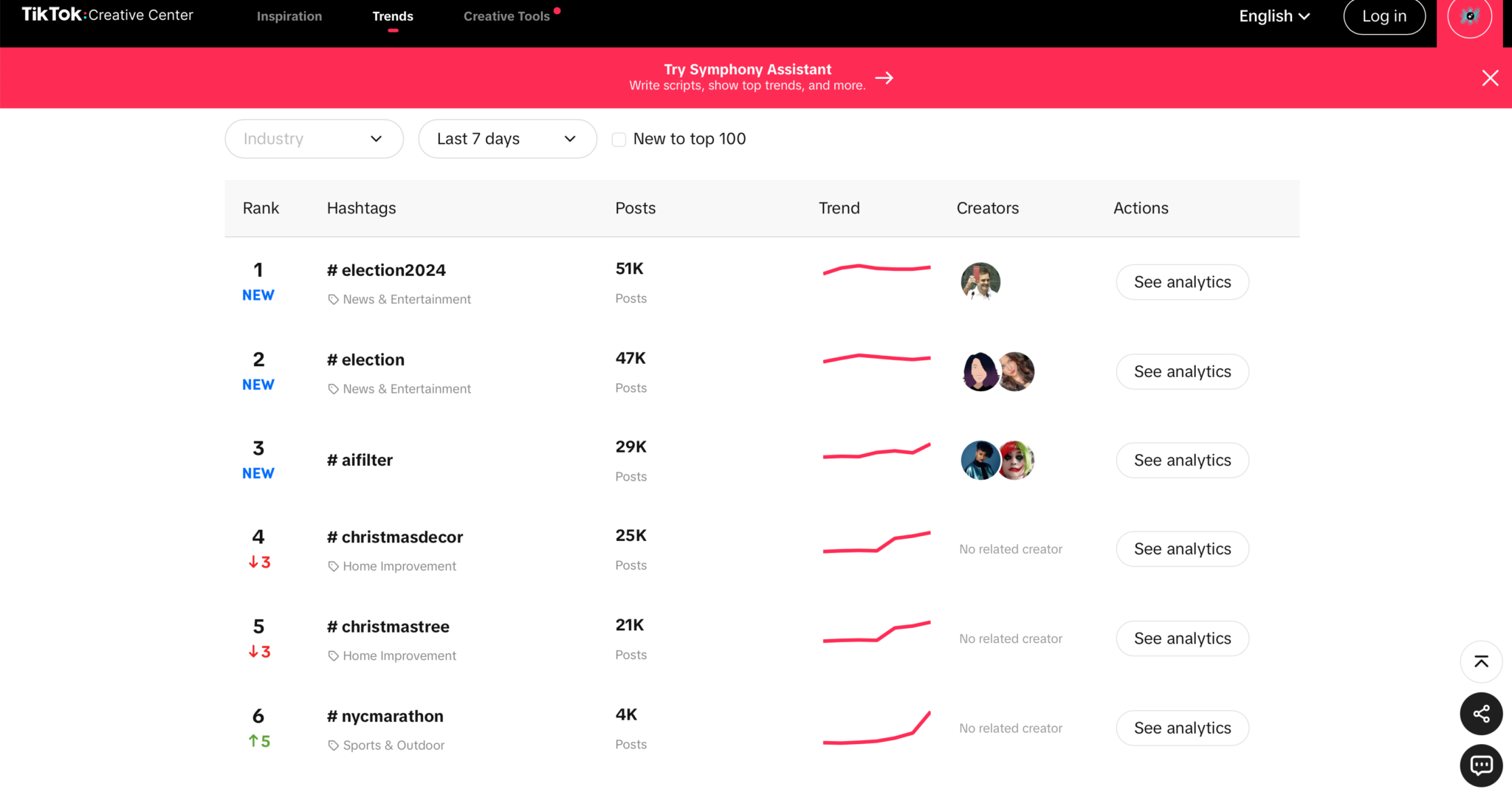This screenshot has height=806, width=1512.
Task: See analytics for the aifilter hashtag
Action: point(1181,460)
